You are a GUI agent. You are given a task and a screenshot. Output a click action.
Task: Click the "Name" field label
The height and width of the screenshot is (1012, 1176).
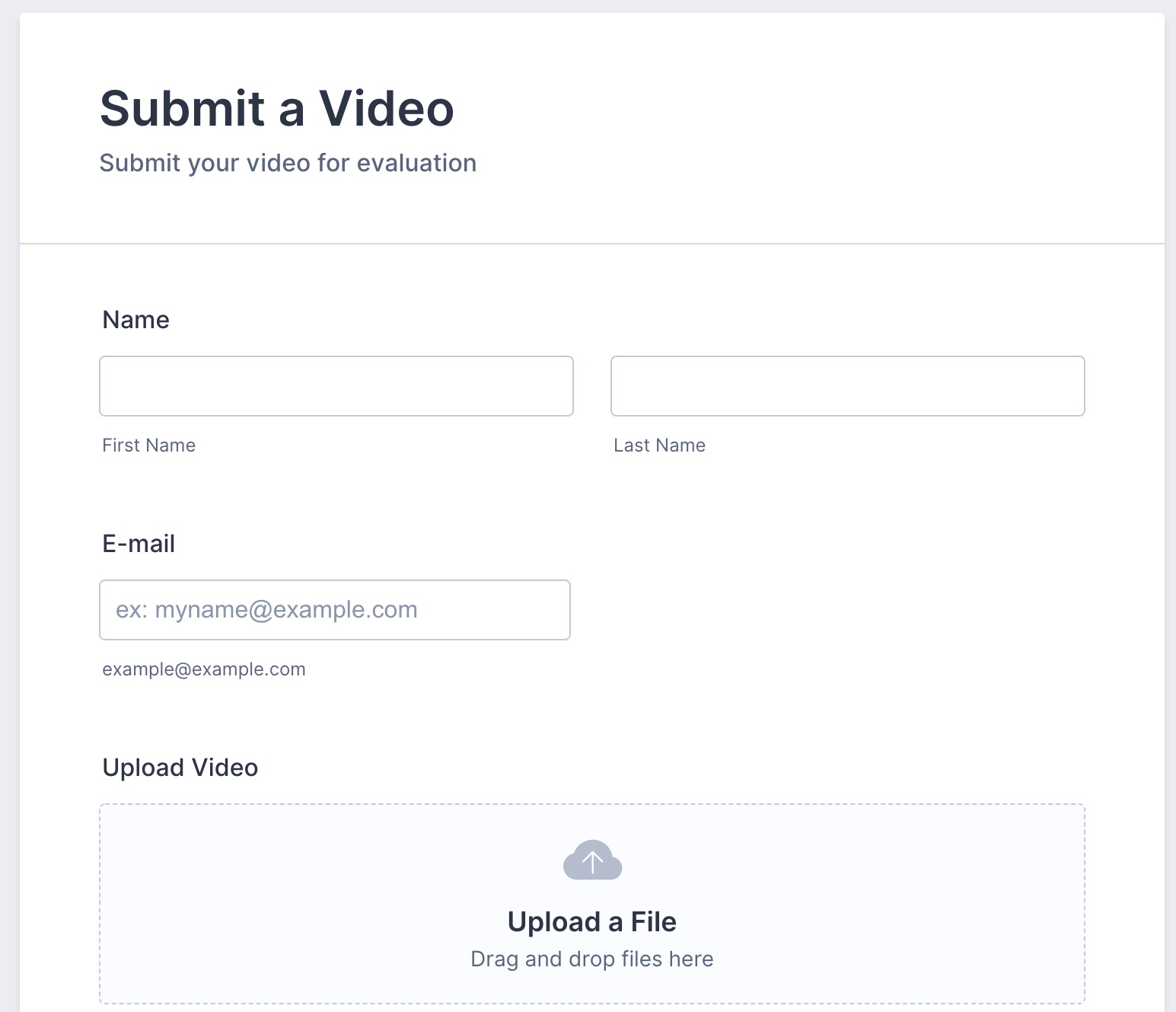(x=135, y=320)
